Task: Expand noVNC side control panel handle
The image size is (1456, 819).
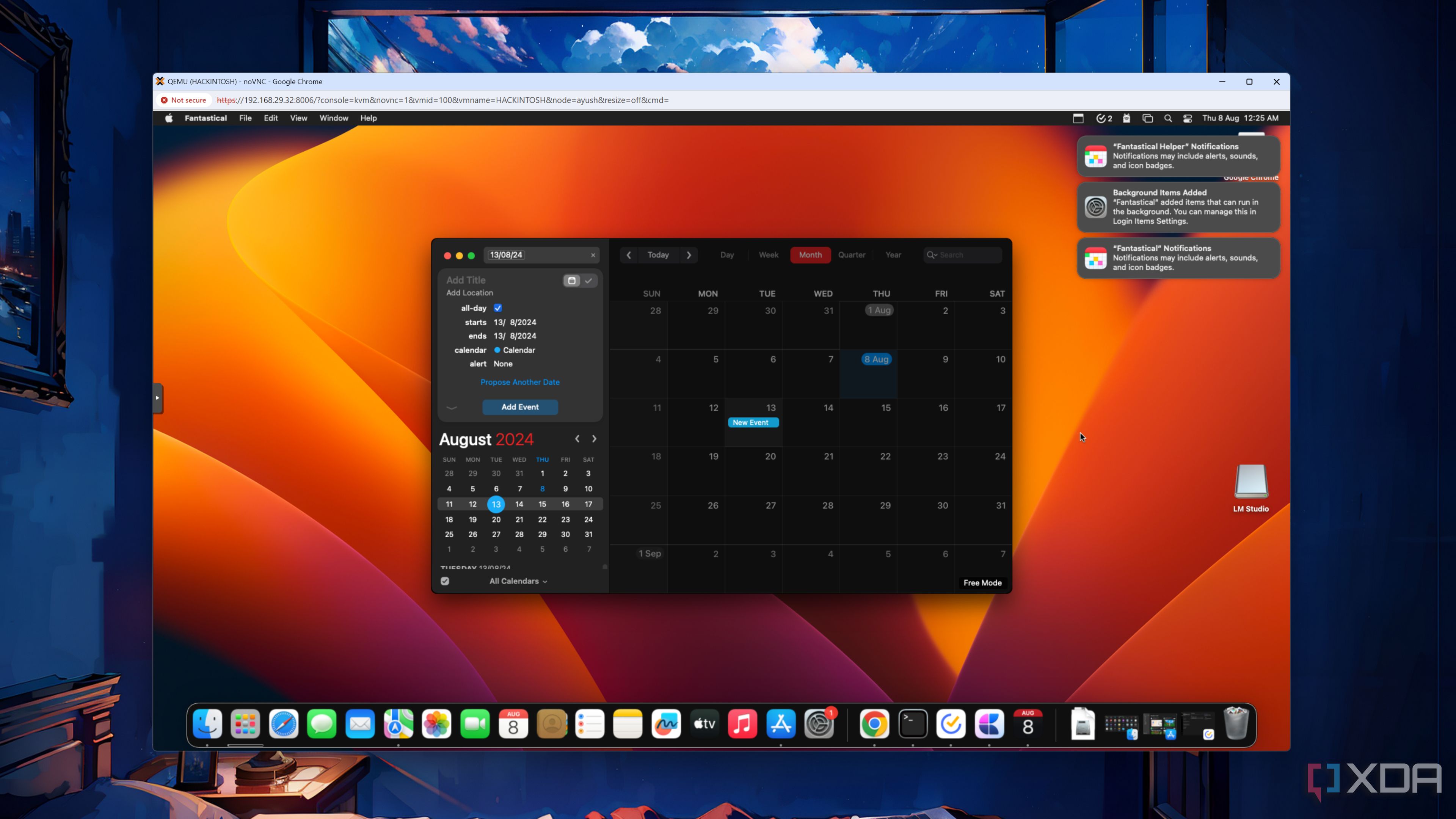Action: tap(158, 398)
